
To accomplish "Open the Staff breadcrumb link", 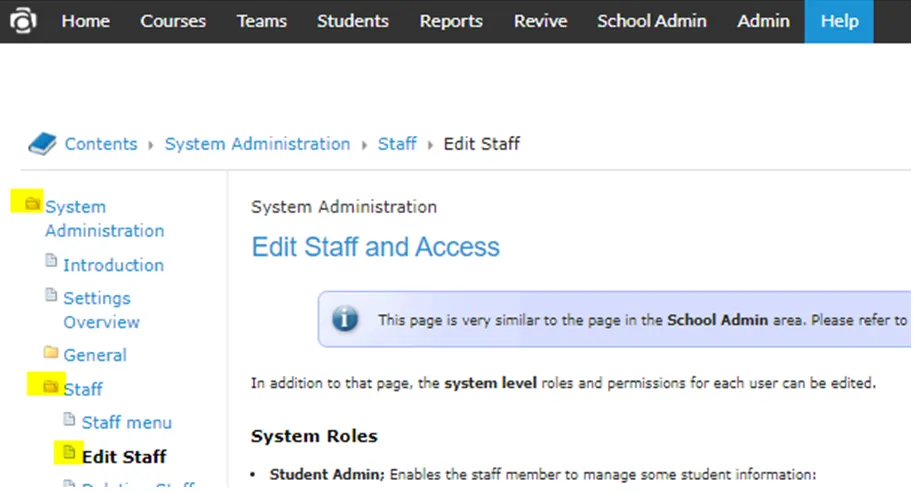I will point(397,144).
